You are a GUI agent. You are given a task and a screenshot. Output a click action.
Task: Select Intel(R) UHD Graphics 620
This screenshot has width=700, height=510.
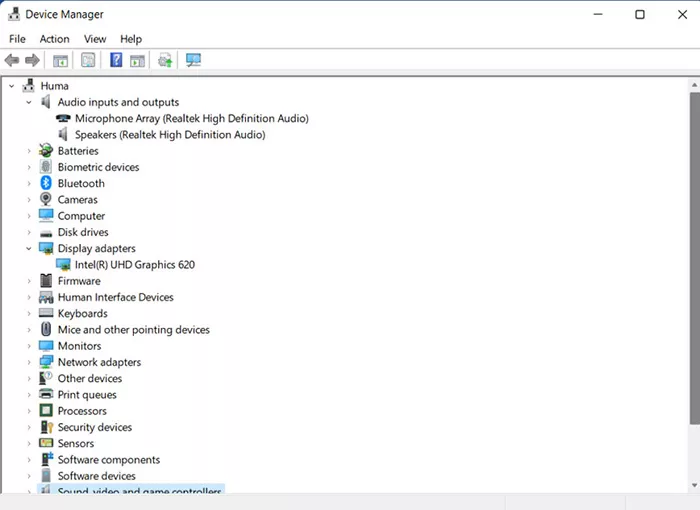click(x=135, y=264)
